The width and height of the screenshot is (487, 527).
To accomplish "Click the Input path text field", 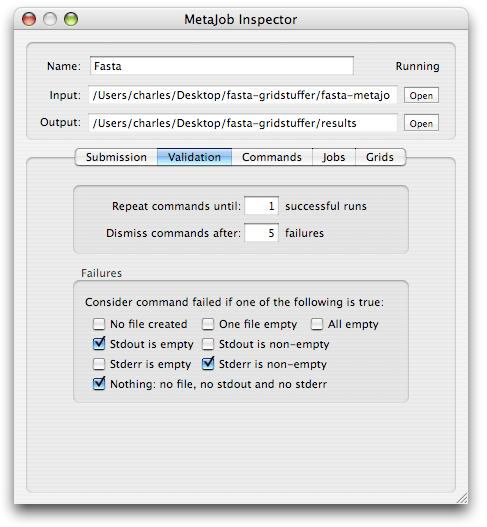I will (x=243, y=95).
